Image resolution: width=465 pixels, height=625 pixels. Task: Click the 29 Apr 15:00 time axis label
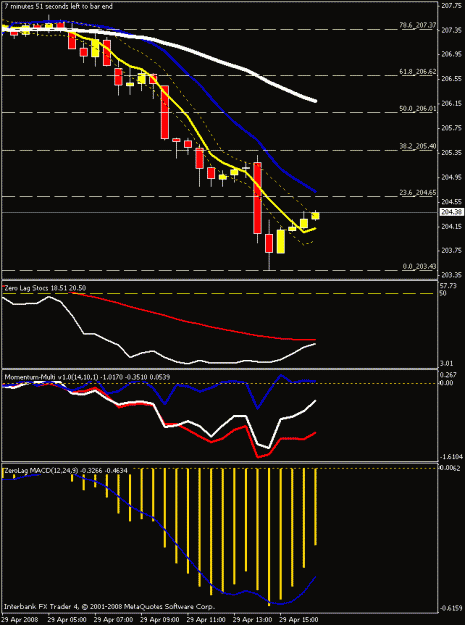[x=300, y=620]
